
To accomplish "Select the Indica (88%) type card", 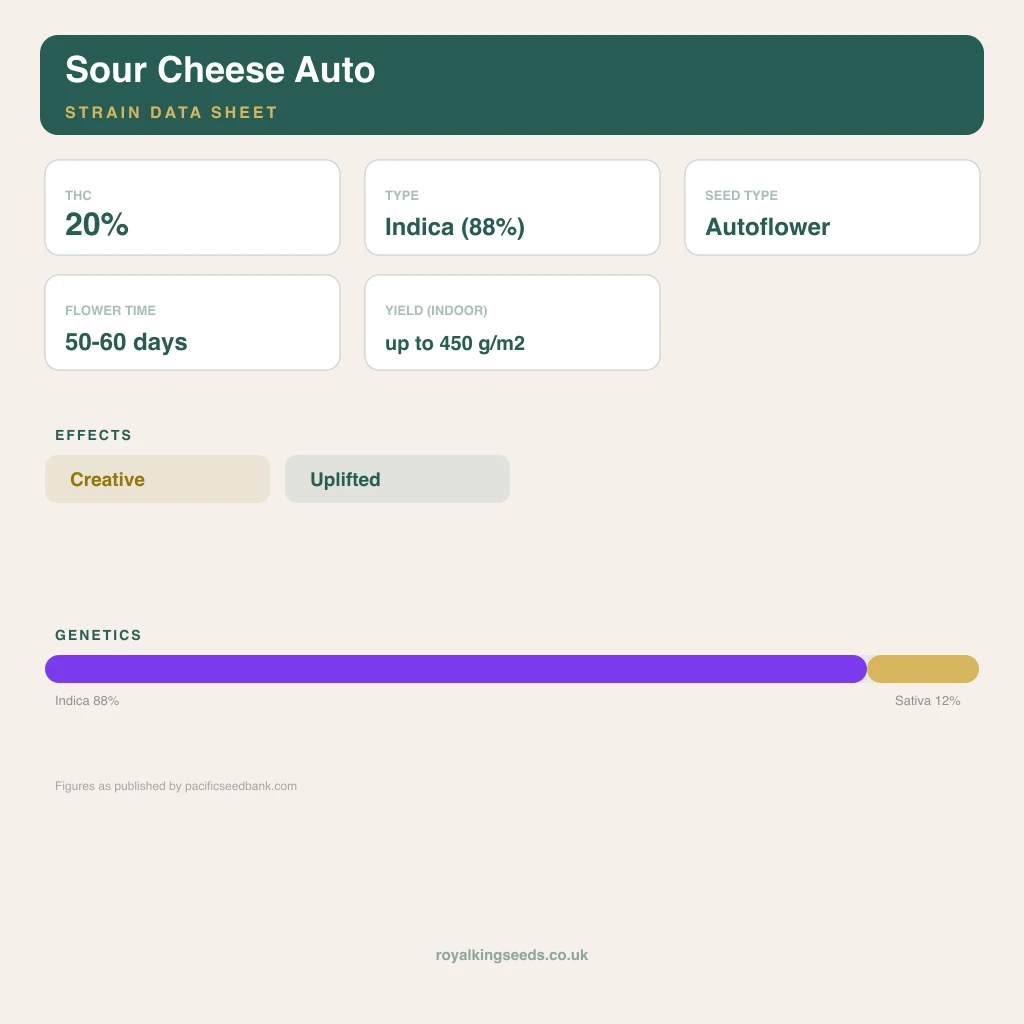I will 513,208.
